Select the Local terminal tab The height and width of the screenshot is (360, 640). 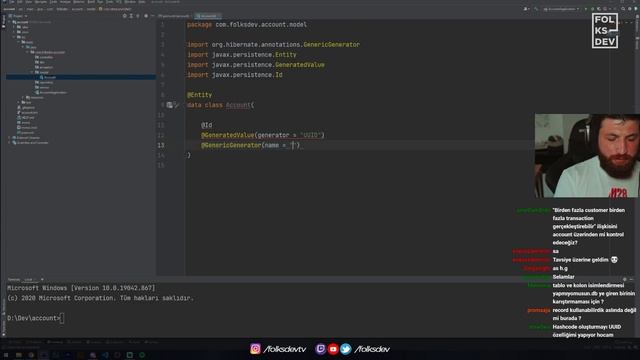click(29, 280)
